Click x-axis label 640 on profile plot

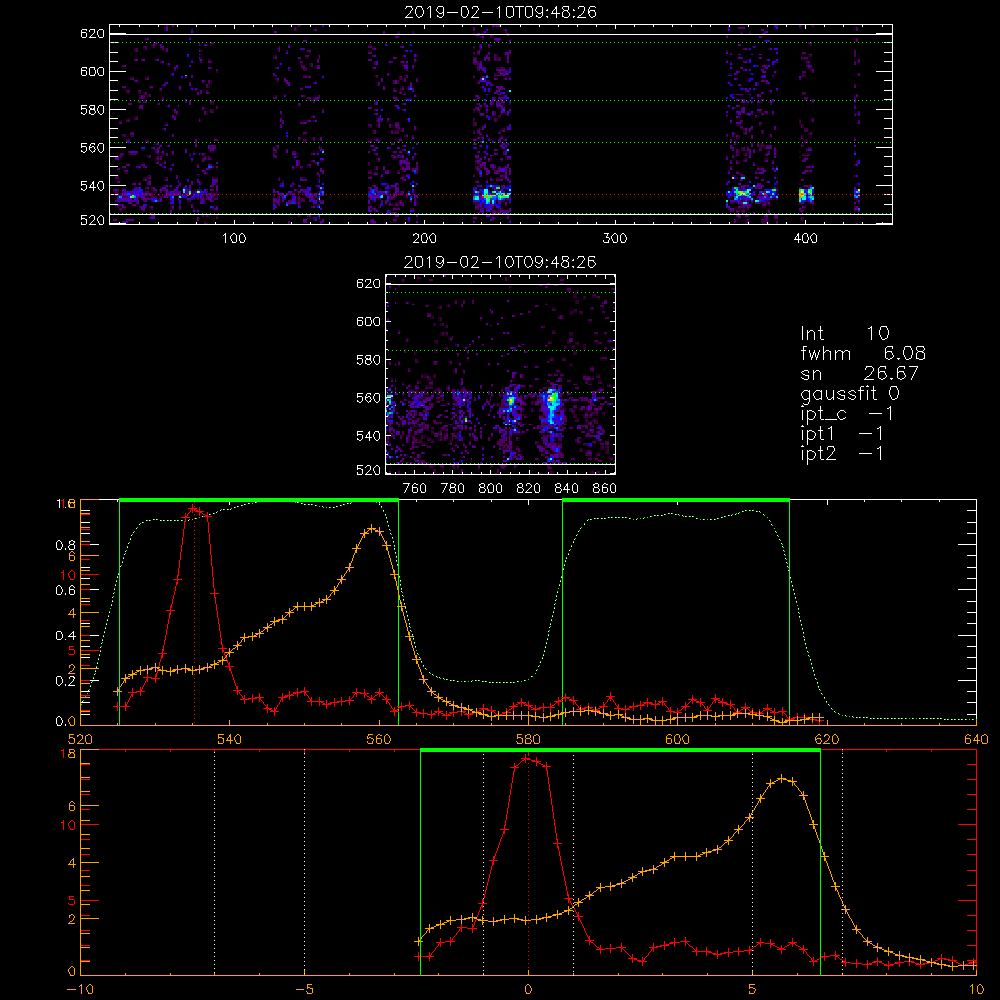pos(976,740)
